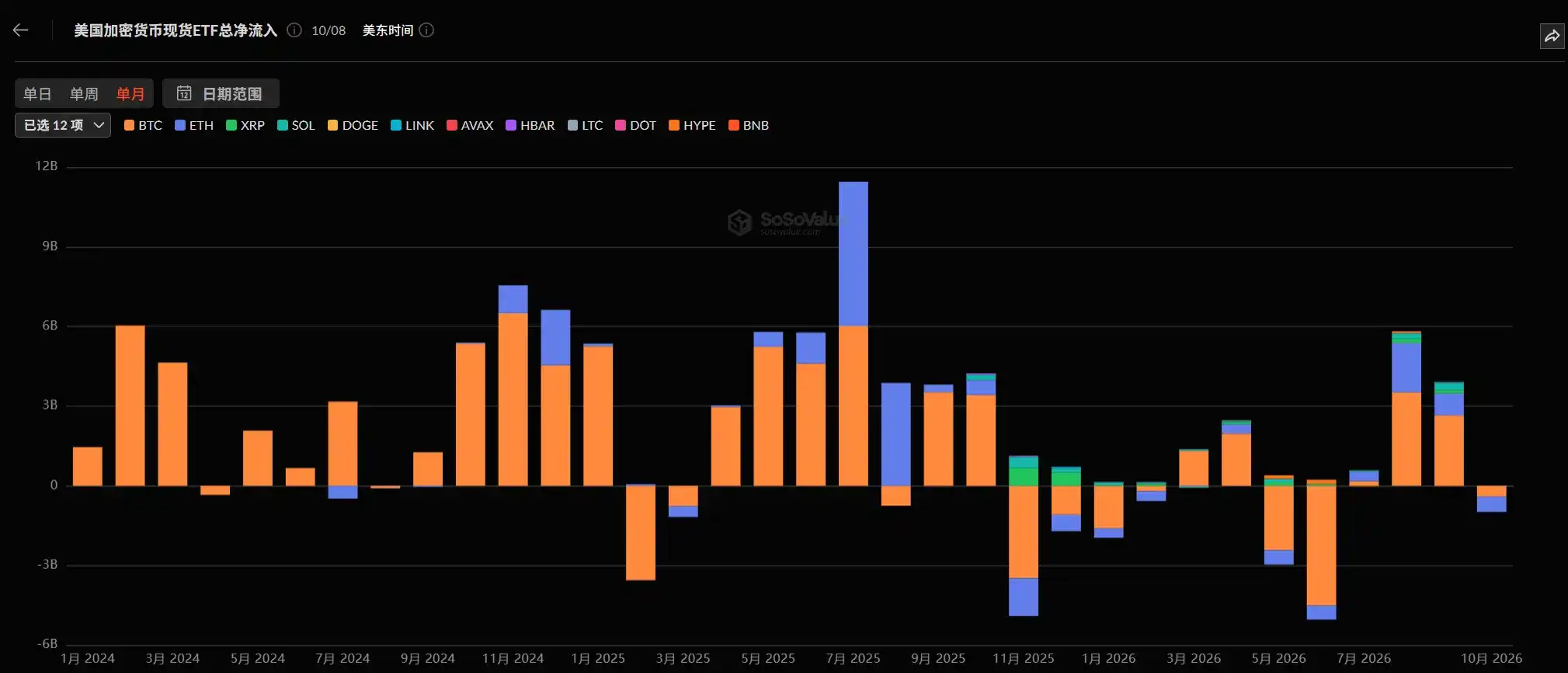Click the share arrow icon

(1552, 36)
